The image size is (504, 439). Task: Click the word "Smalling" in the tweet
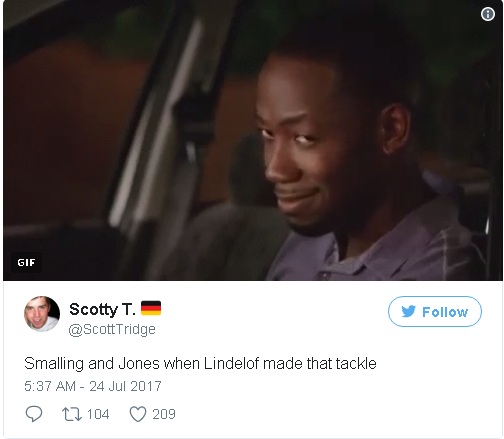click(54, 364)
